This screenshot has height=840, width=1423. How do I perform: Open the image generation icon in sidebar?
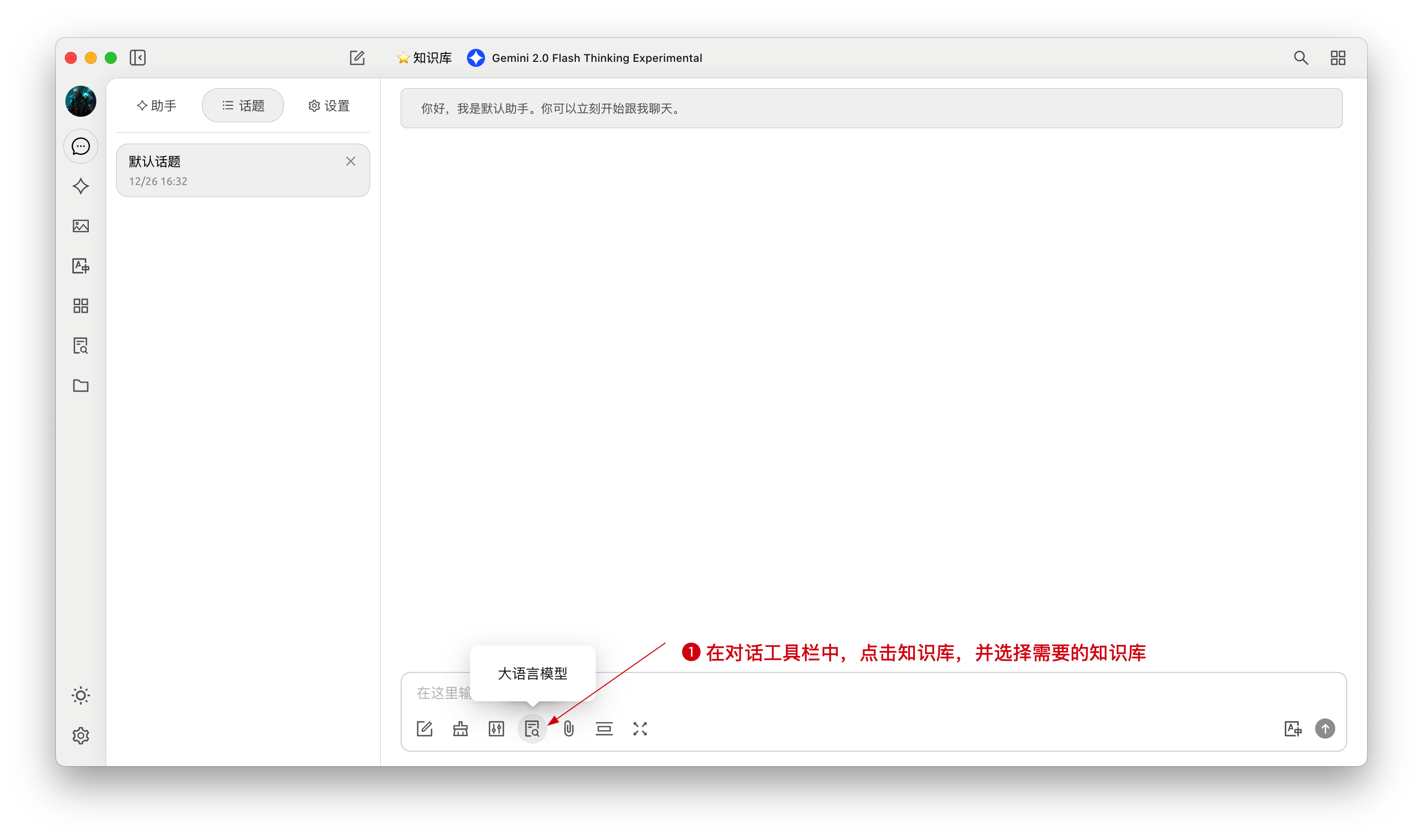(x=81, y=226)
